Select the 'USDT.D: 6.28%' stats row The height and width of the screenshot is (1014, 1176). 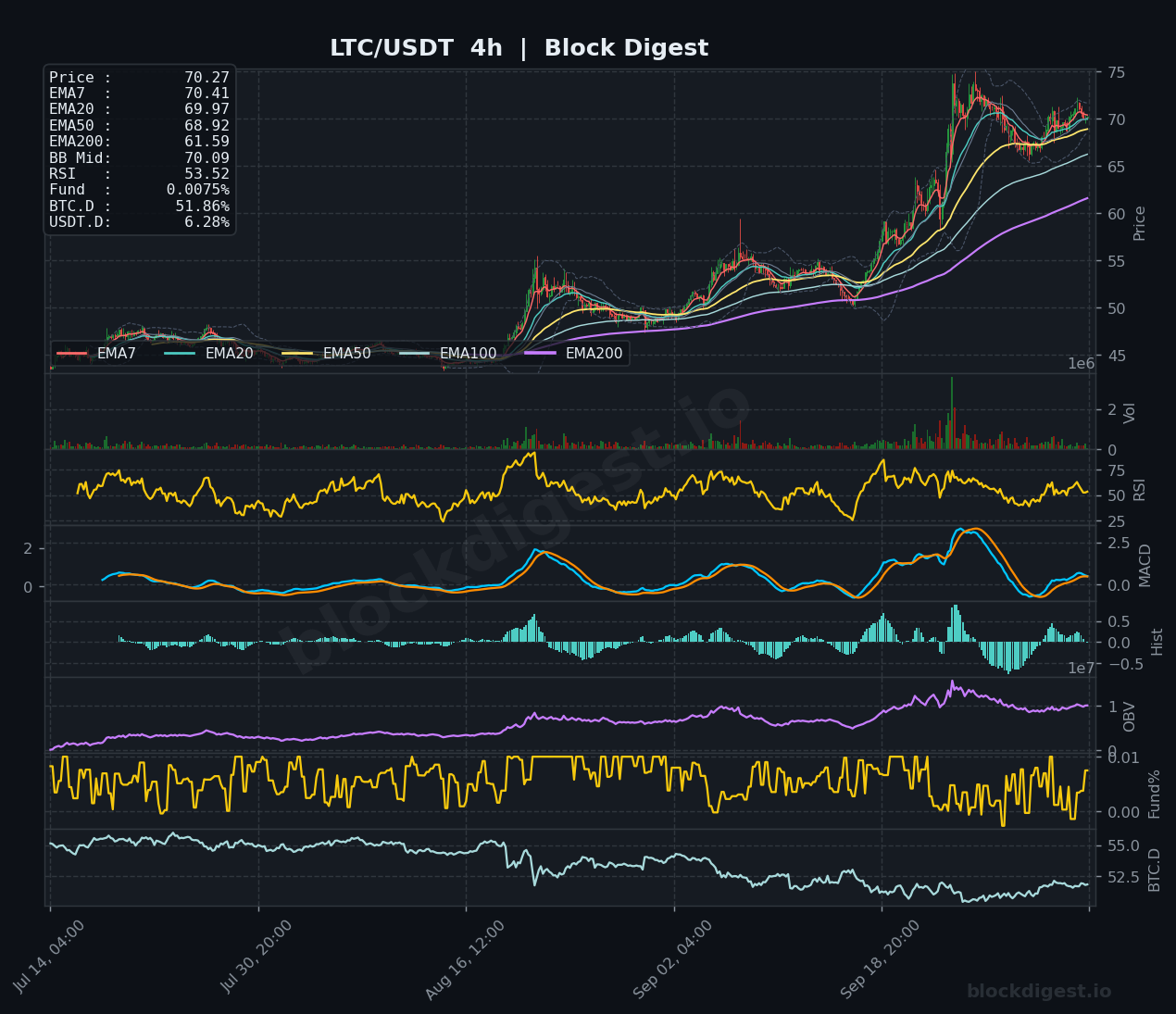coord(139,222)
